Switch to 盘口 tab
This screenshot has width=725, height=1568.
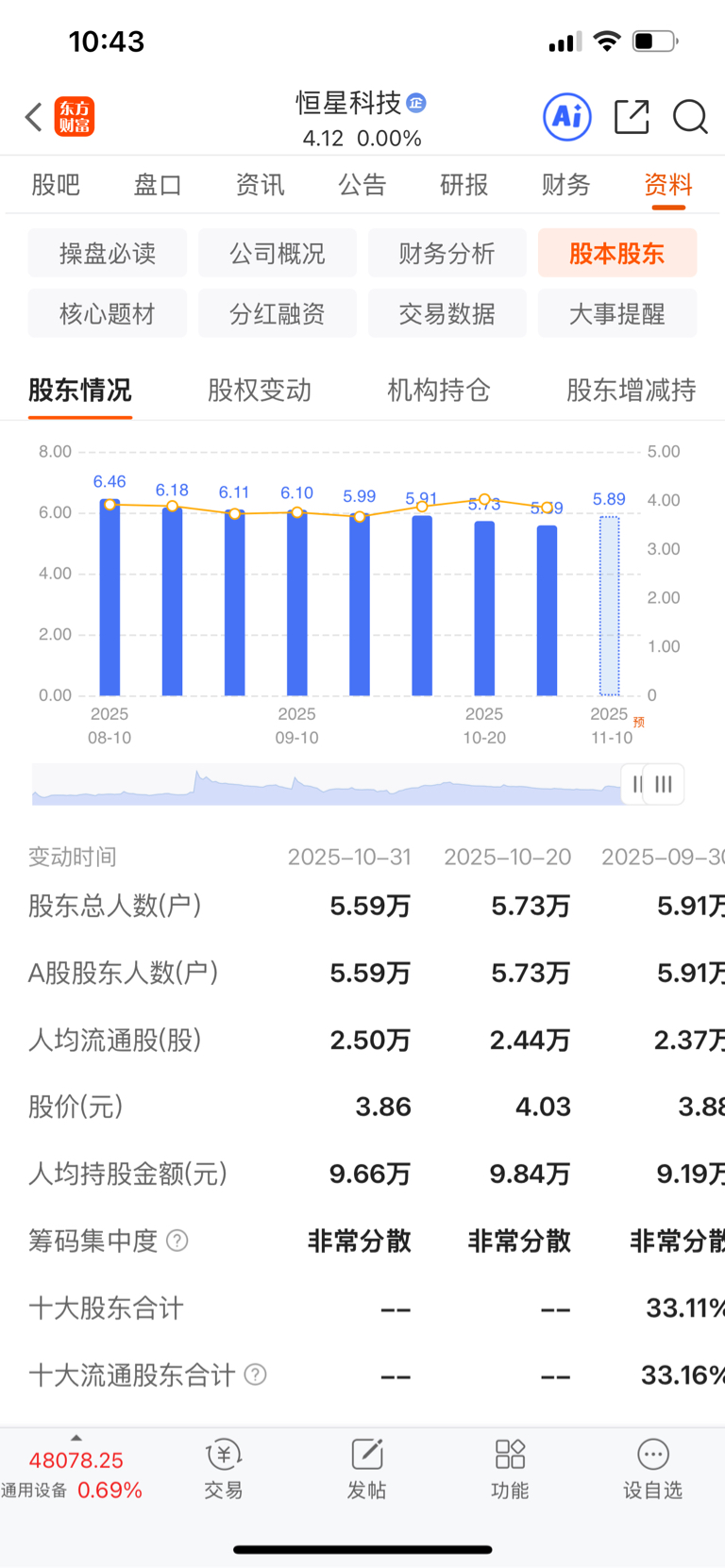click(x=158, y=185)
